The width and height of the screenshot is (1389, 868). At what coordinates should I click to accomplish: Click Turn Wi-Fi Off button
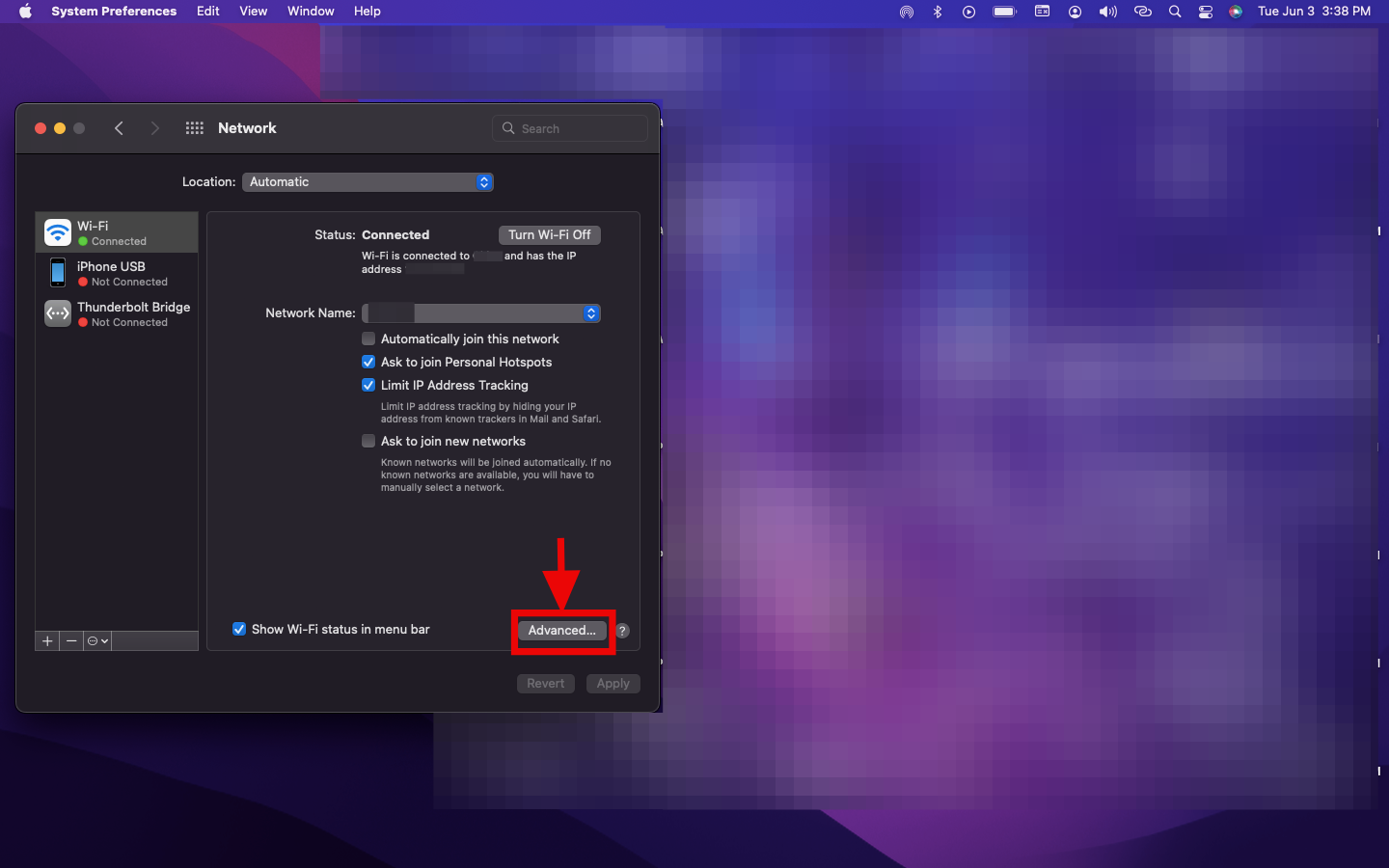[549, 235]
